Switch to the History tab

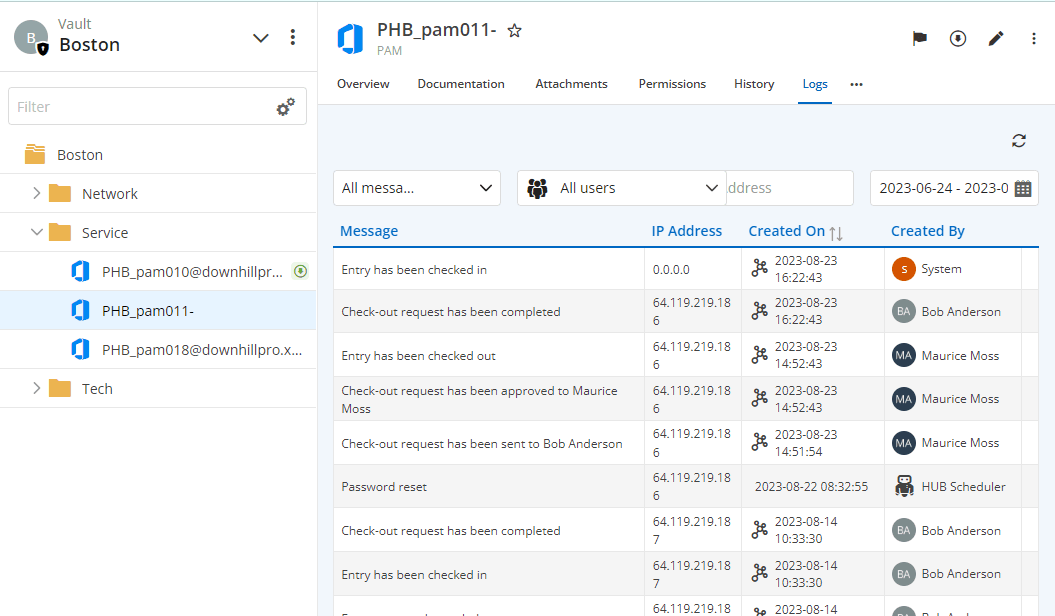coord(754,84)
